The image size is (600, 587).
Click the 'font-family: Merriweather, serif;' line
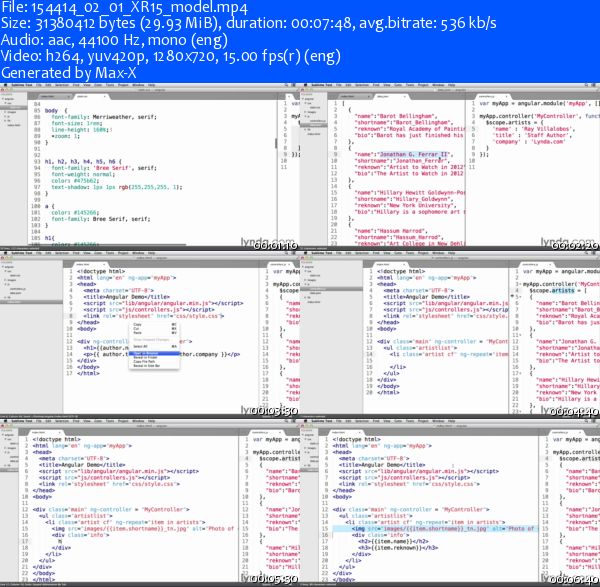click(104, 117)
